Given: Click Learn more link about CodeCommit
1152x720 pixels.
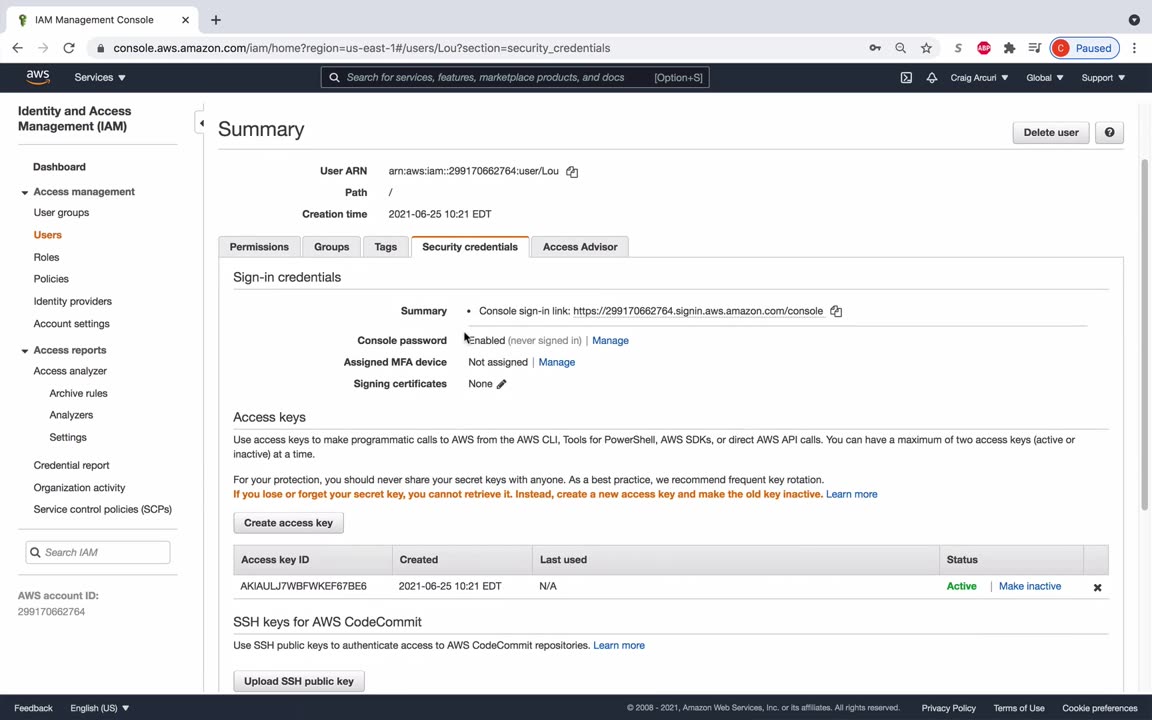Looking at the screenshot, I should pyautogui.click(x=619, y=645).
